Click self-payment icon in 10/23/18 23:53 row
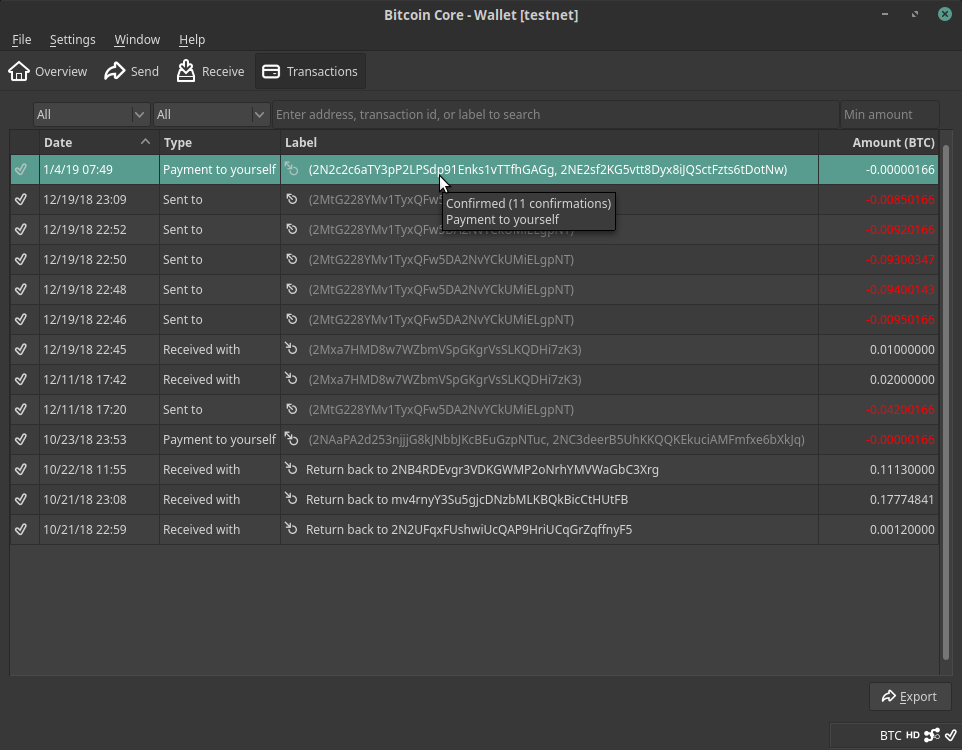The height and width of the screenshot is (750, 962). [x=291, y=439]
